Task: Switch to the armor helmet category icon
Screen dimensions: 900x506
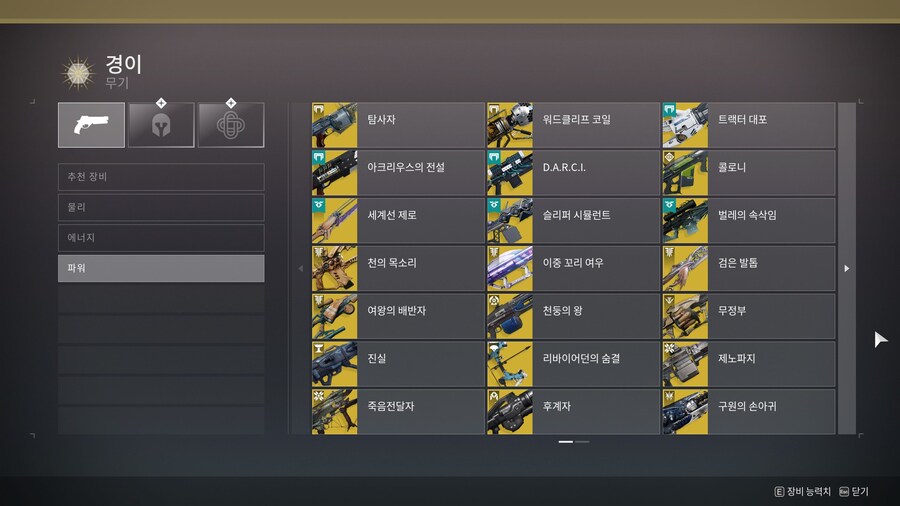Action: point(161,125)
